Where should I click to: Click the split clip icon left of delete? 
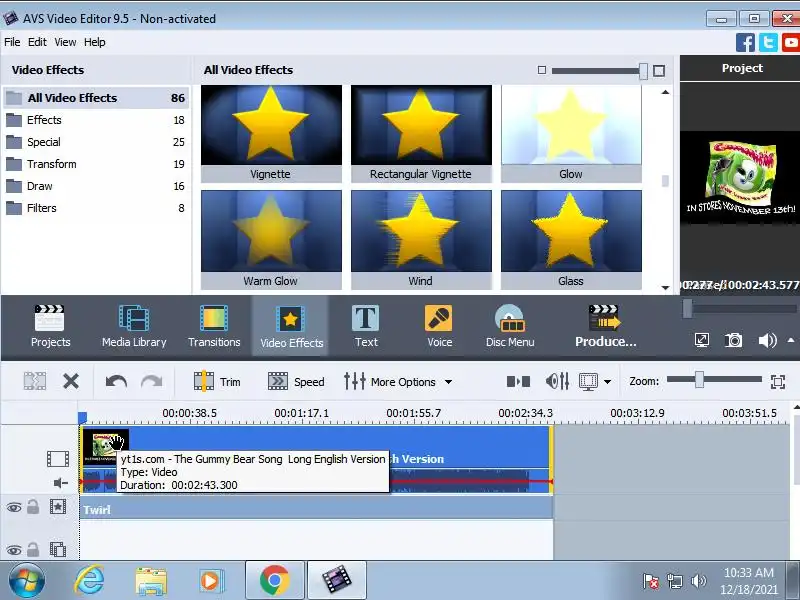pyautogui.click(x=35, y=381)
